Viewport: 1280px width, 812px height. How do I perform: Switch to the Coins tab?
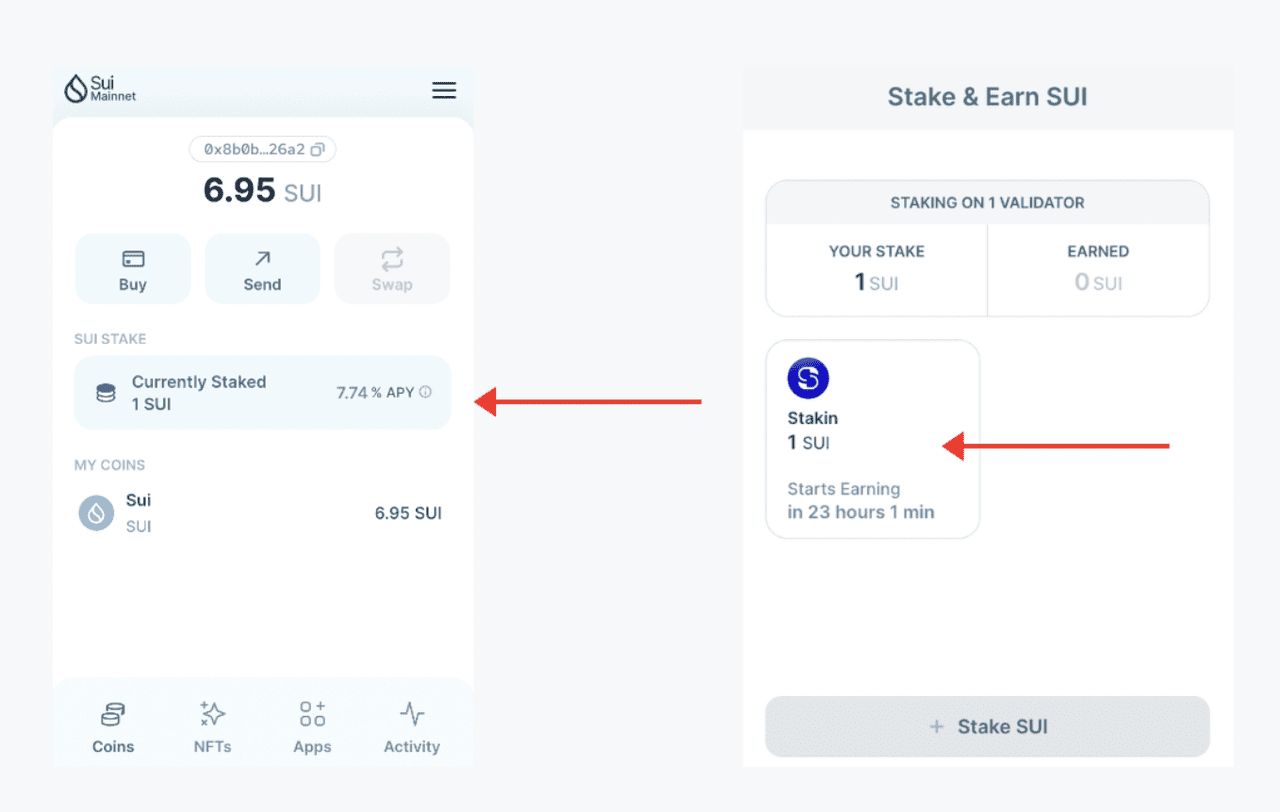pos(113,727)
